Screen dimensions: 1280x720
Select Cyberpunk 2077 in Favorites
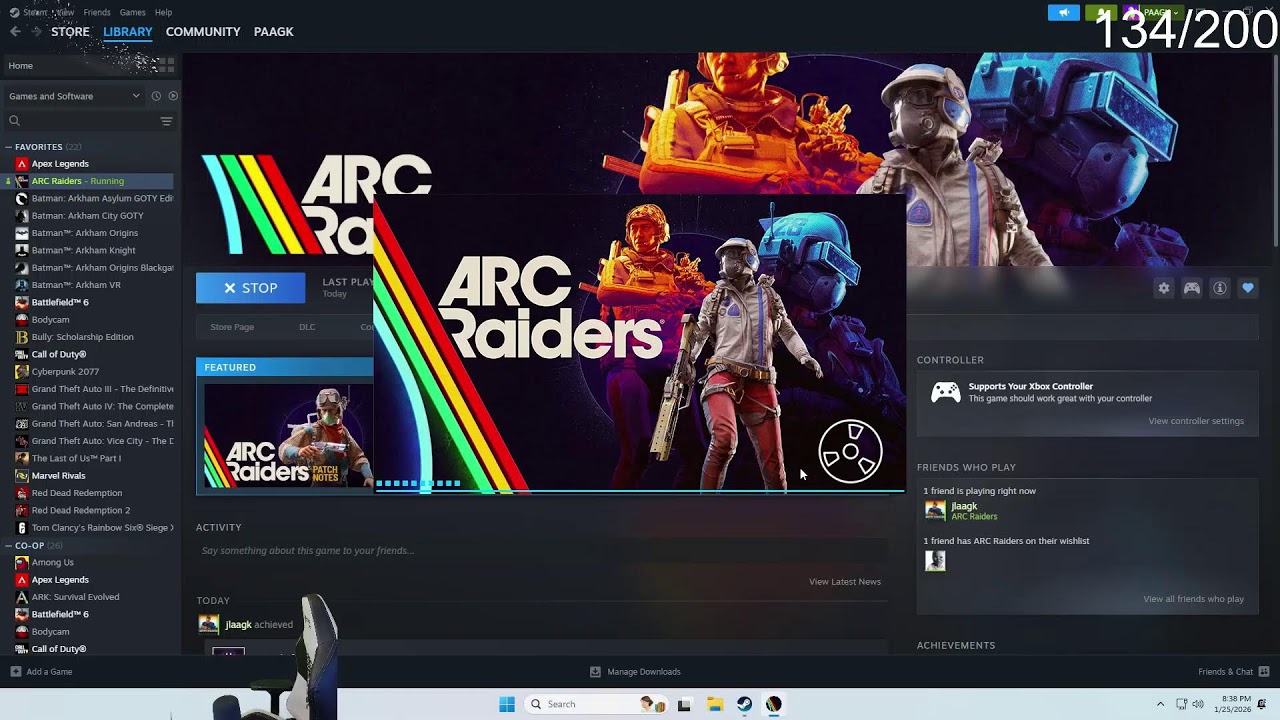pyautogui.click(x=65, y=372)
